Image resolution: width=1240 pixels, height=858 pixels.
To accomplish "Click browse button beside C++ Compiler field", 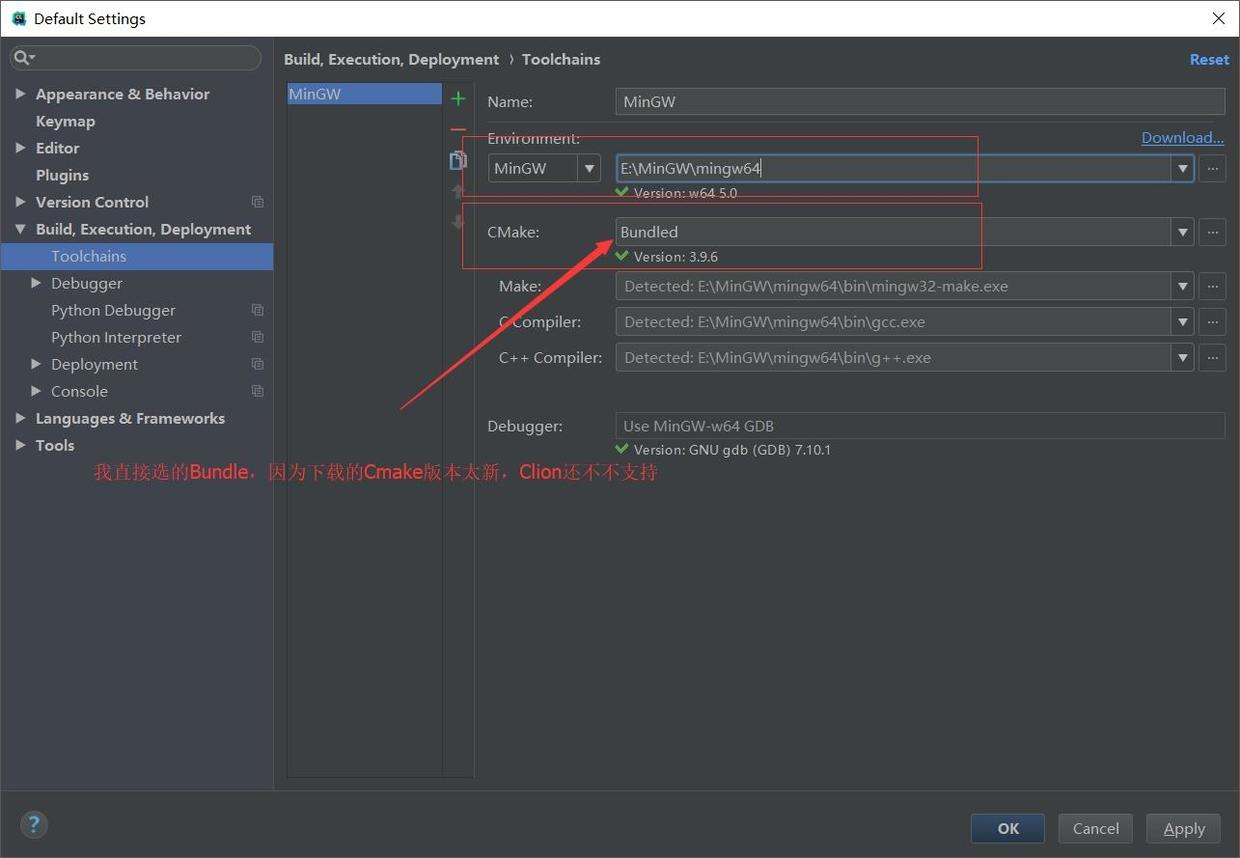I will click(1212, 357).
